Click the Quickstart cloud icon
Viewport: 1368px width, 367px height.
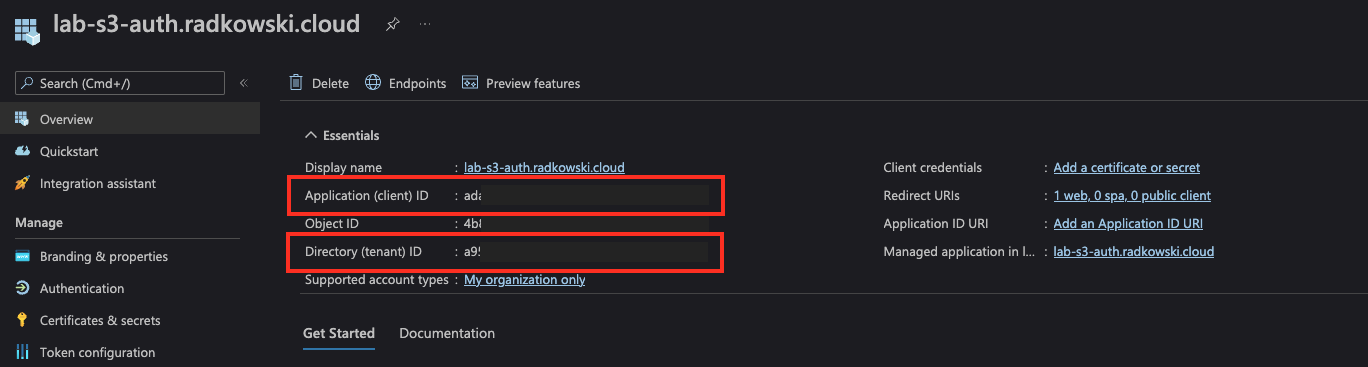(22, 151)
